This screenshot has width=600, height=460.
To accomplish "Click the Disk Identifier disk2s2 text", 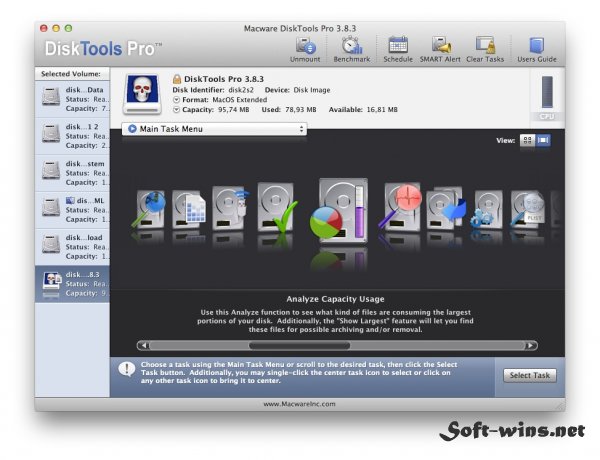I will click(213, 90).
